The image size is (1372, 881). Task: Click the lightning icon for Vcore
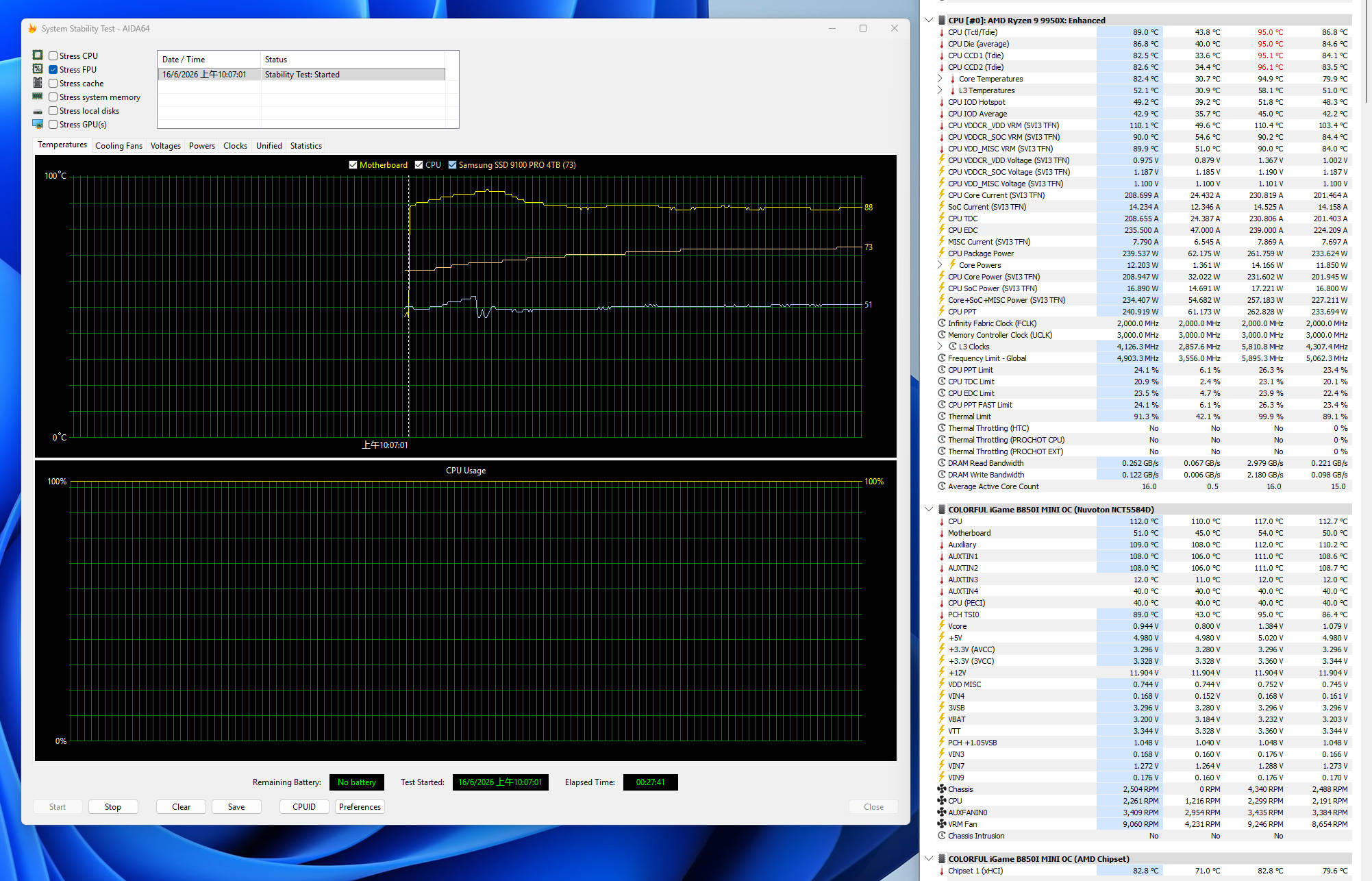(942, 626)
